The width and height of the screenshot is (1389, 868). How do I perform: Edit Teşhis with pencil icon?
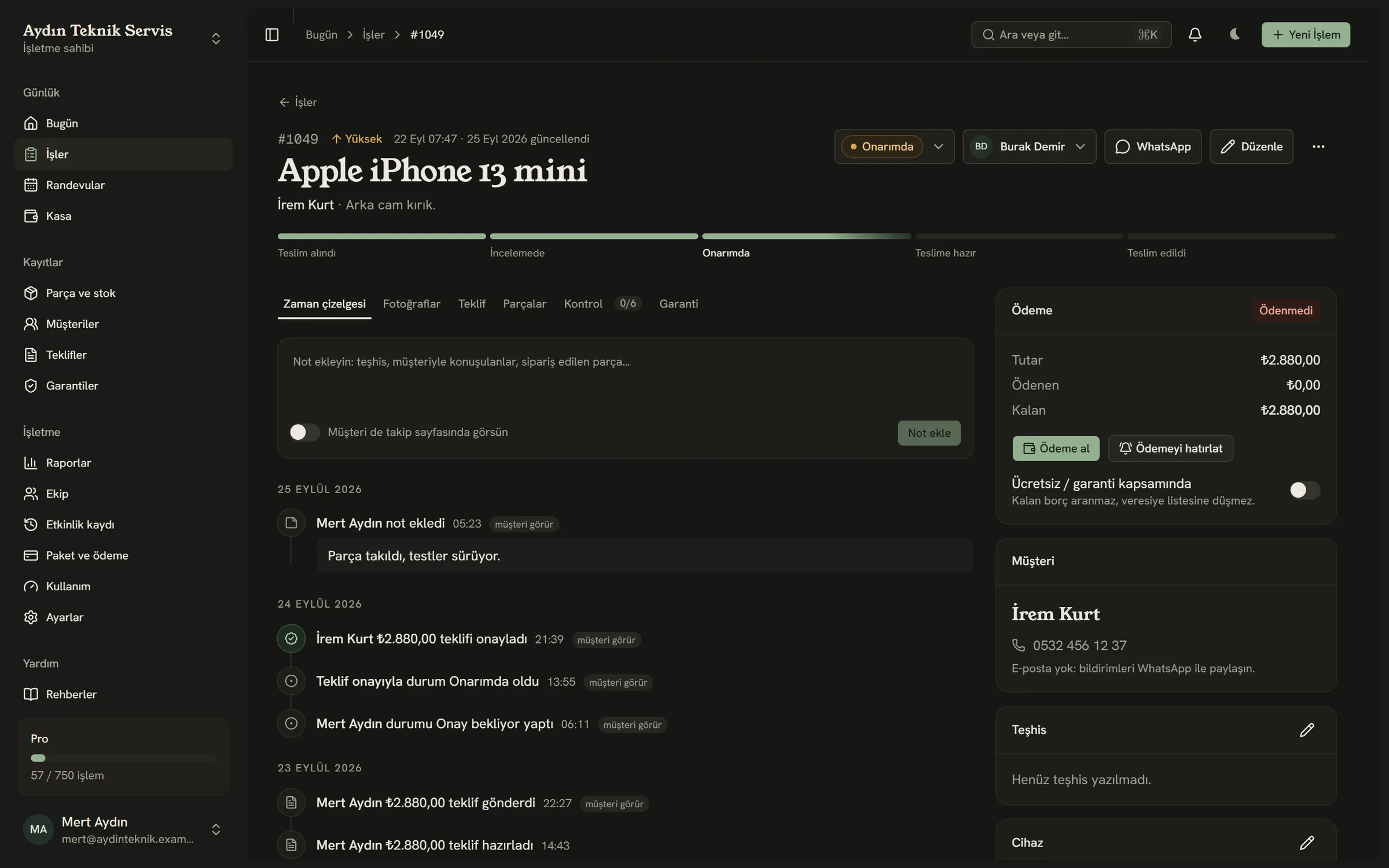(1306, 730)
